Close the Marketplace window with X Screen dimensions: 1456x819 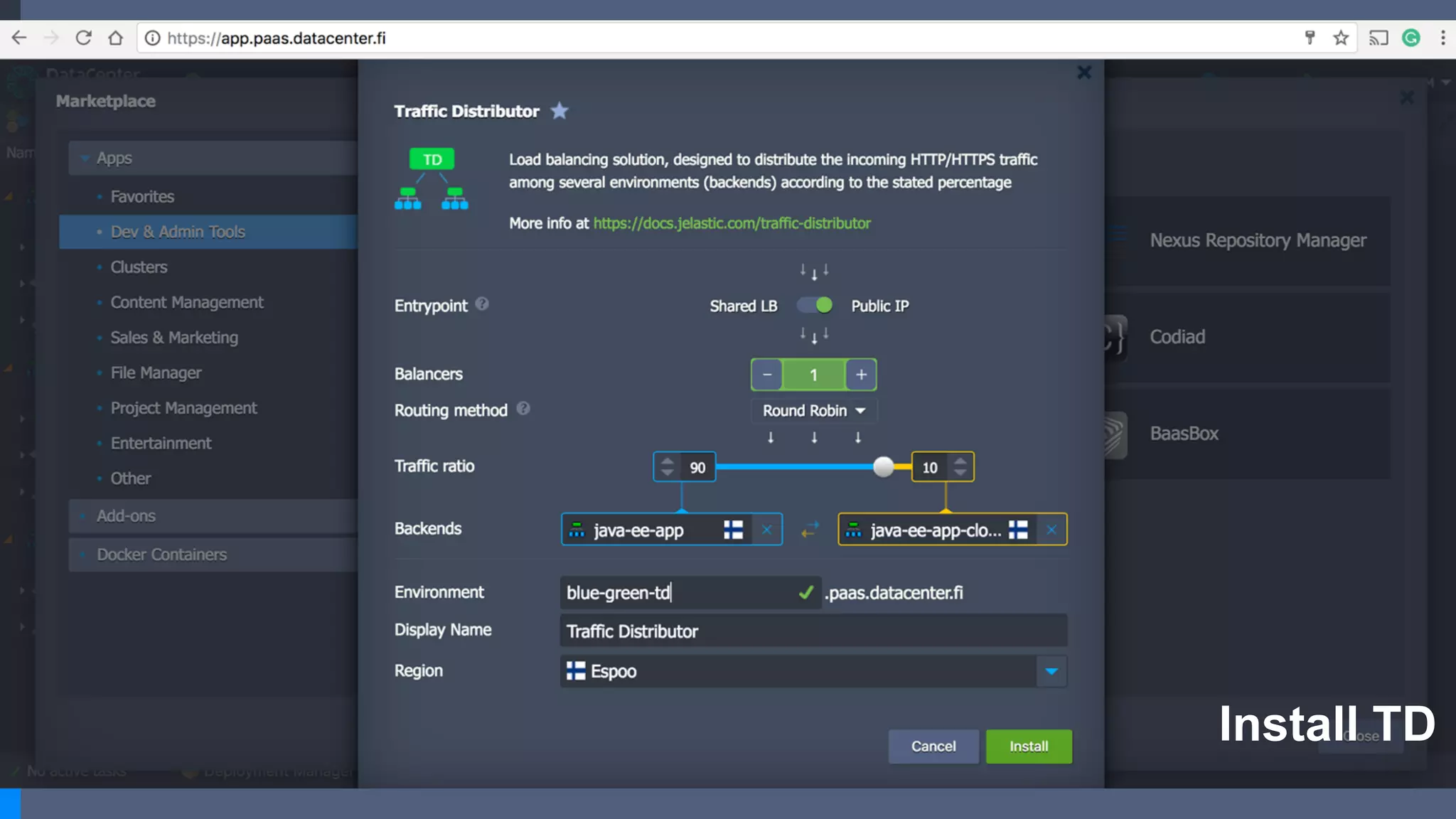pos(1407,97)
